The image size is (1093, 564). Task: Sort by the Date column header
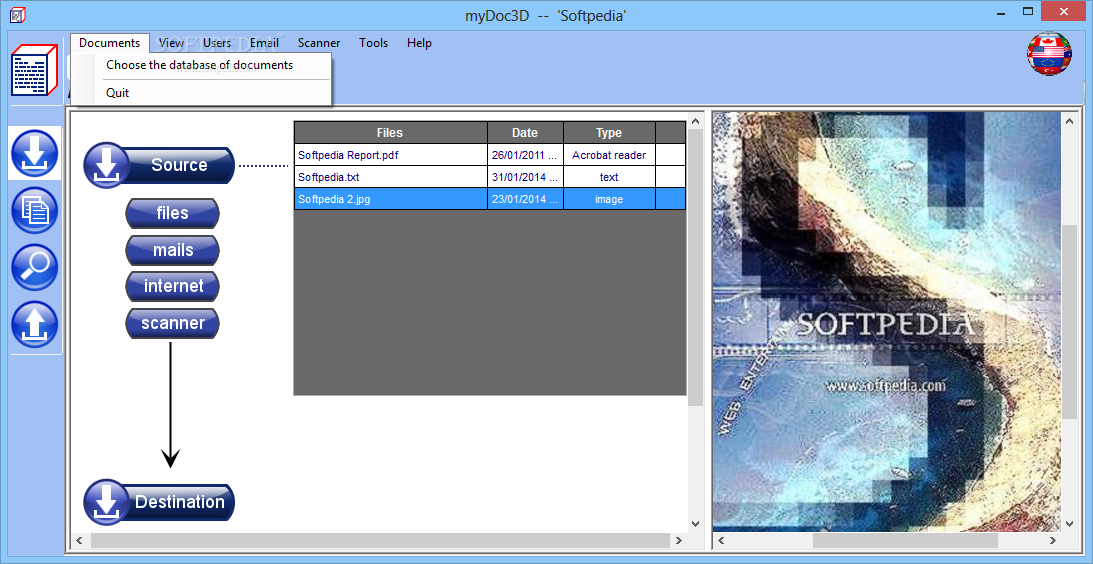[x=525, y=132]
